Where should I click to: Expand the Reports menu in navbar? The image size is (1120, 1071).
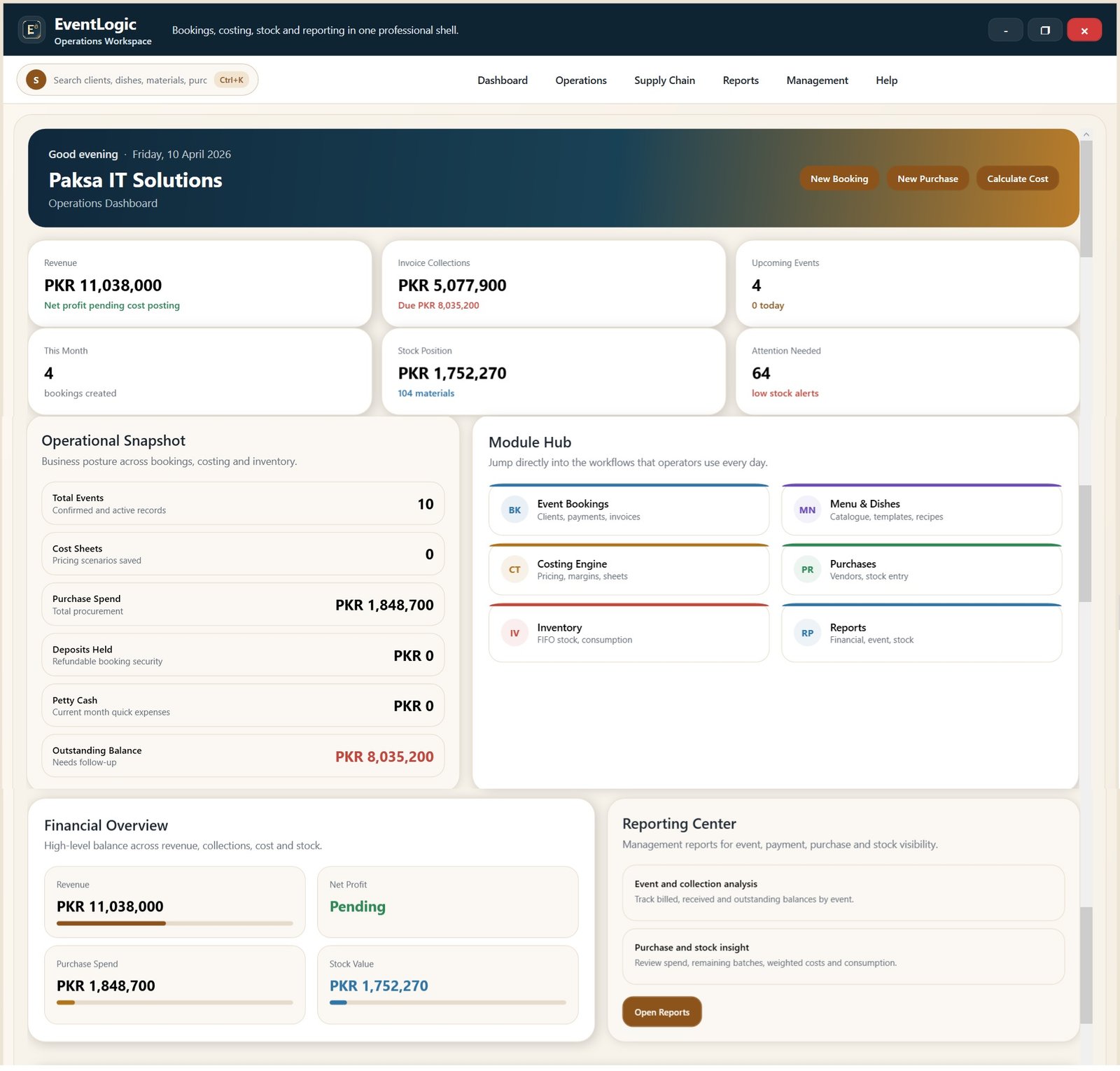740,80
